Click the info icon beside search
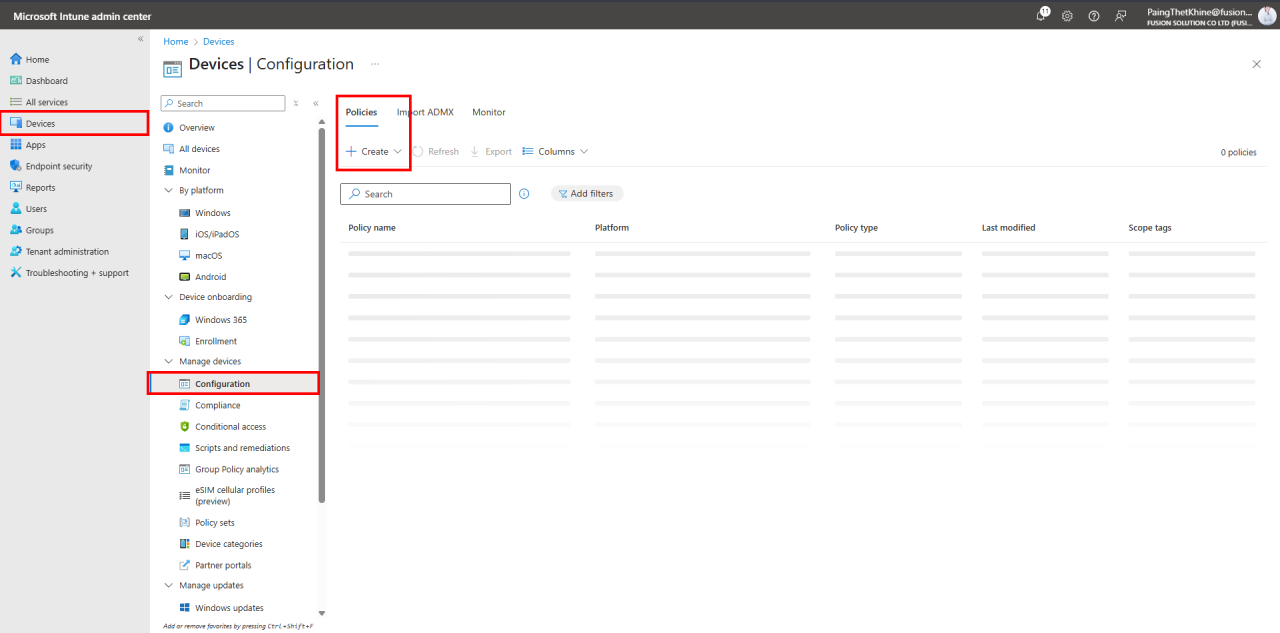The image size is (1280, 633). coord(524,194)
